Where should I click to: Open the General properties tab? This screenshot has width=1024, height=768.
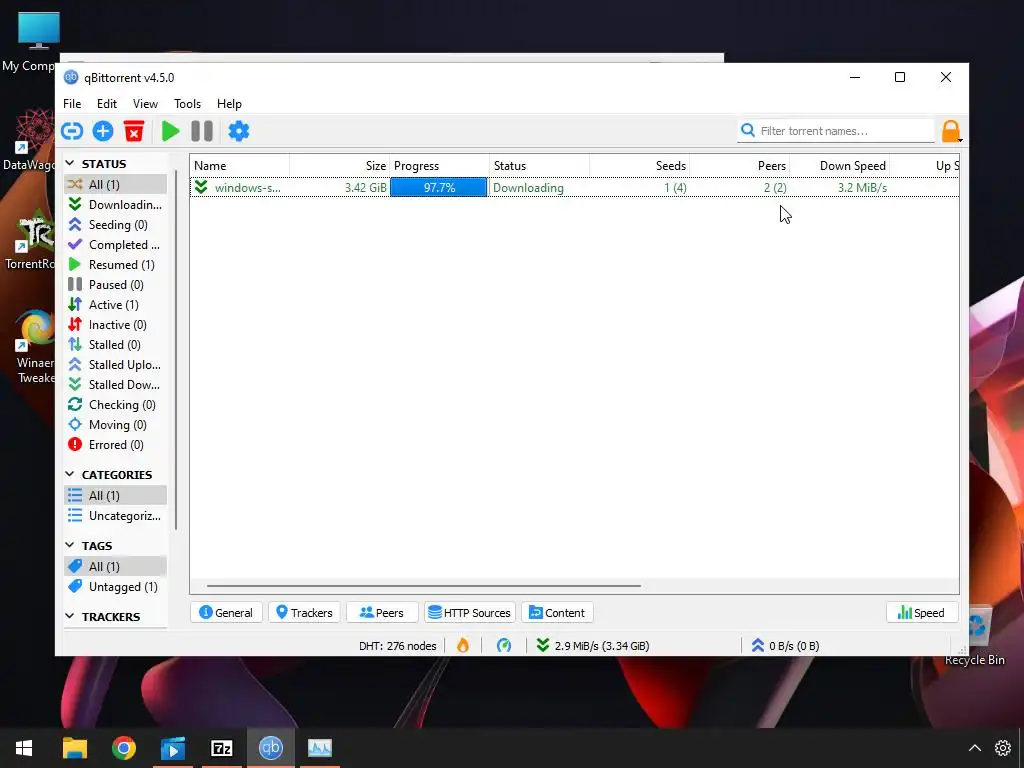pos(226,613)
